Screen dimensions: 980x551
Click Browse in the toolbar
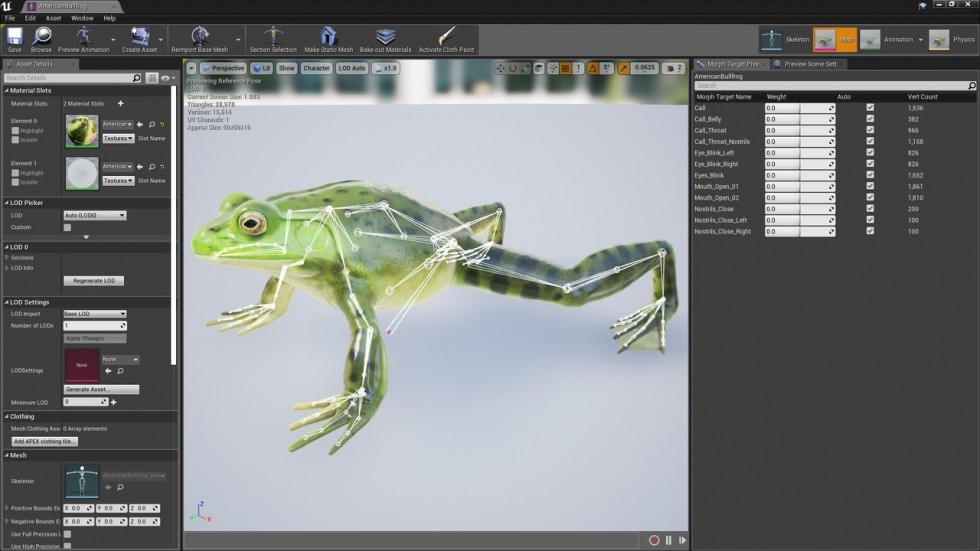pyautogui.click(x=41, y=39)
